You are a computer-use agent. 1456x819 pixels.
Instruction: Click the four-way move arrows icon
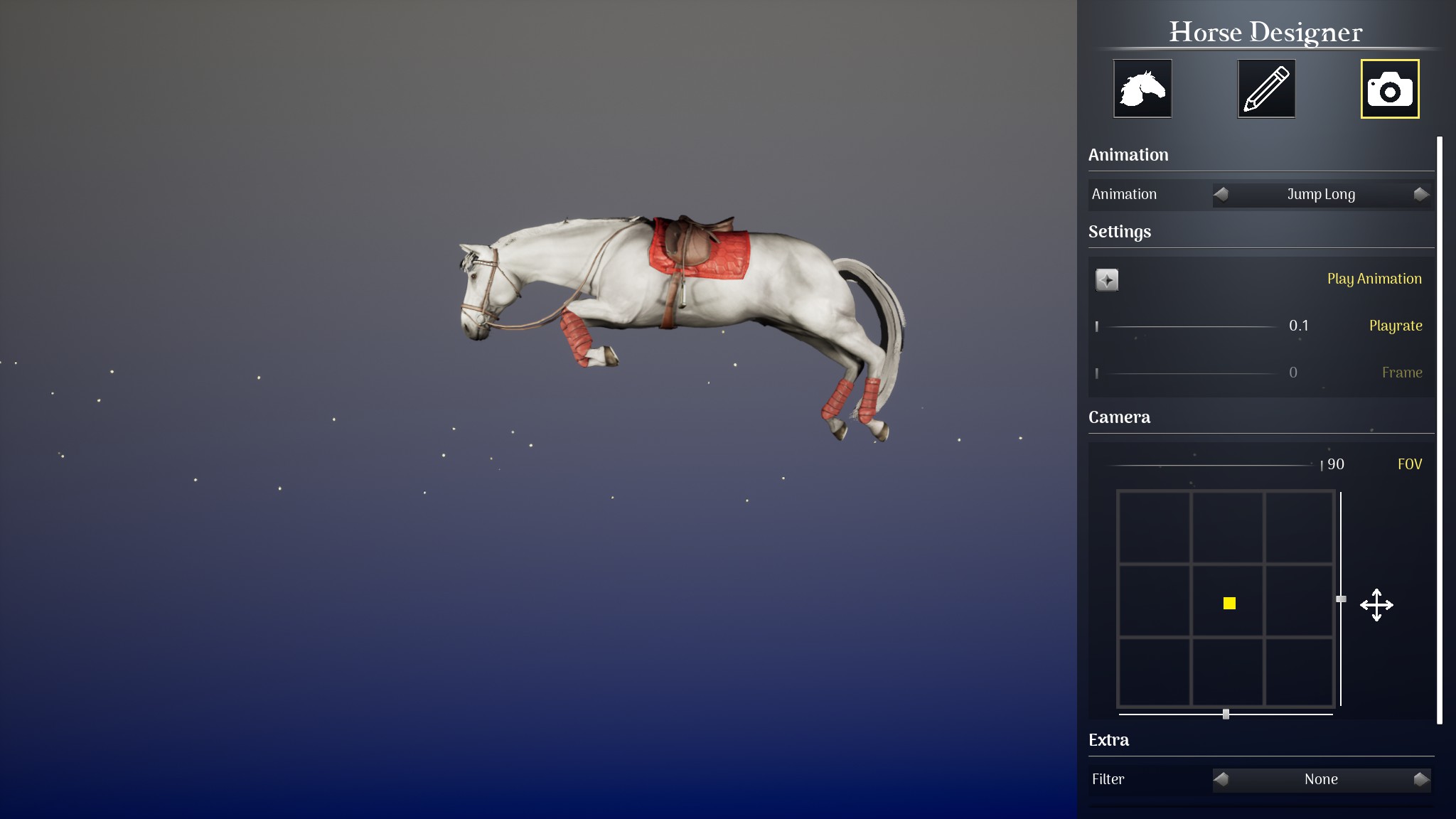[x=1376, y=605]
